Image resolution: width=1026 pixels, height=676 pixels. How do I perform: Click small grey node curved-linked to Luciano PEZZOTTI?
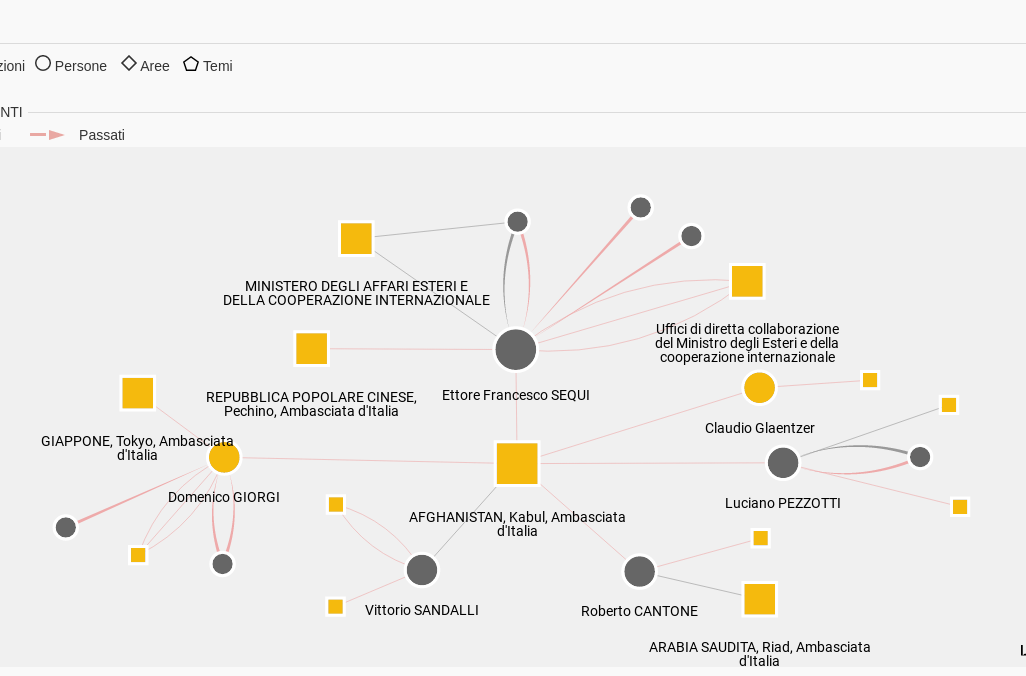click(919, 457)
